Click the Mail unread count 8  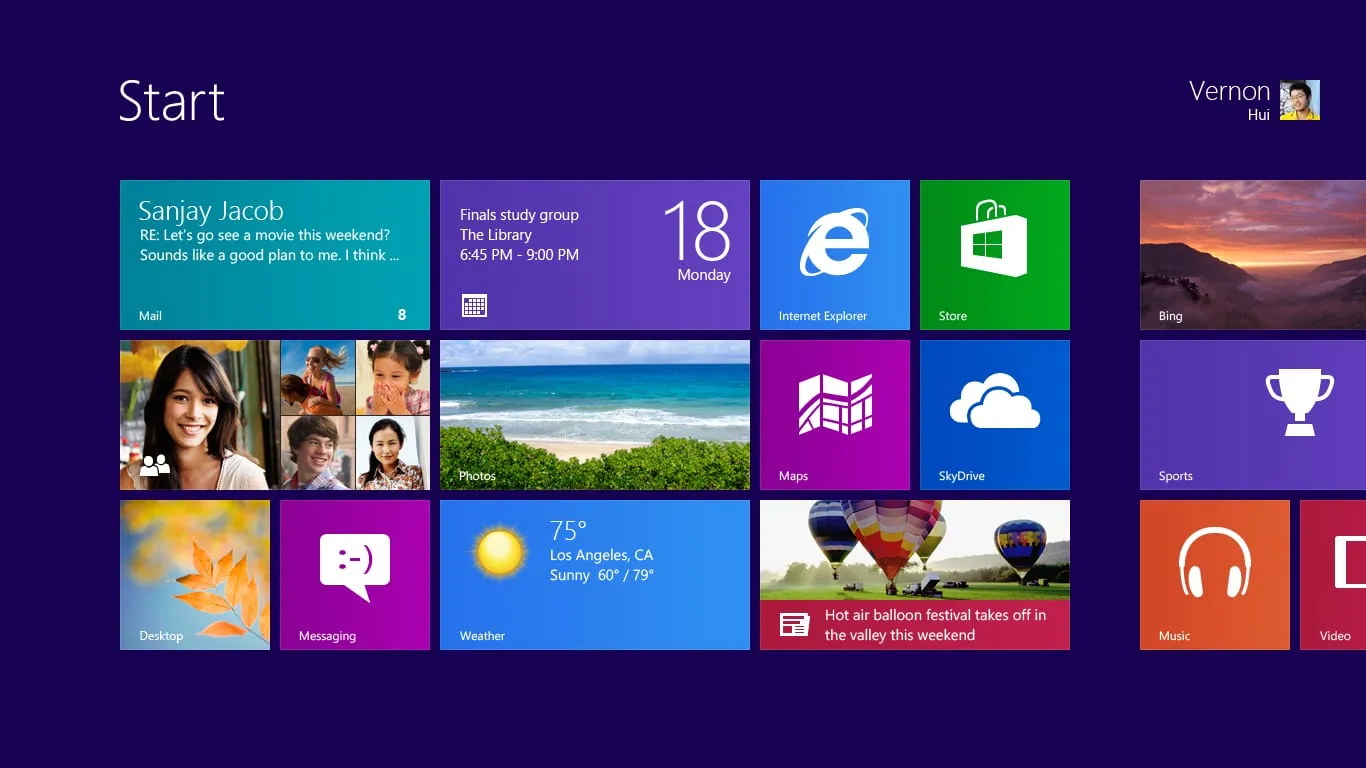pos(402,315)
